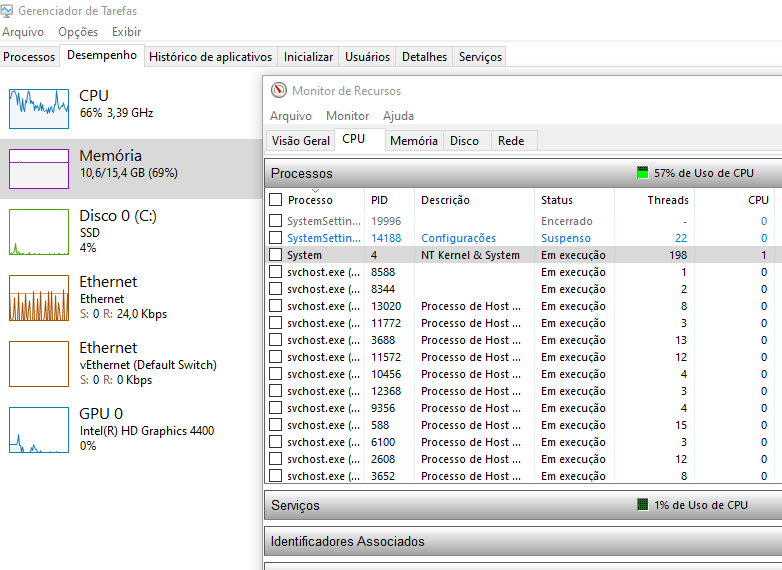Image resolution: width=782 pixels, height=570 pixels.
Task: Open the Exibir menu in Task Manager
Action: click(126, 32)
